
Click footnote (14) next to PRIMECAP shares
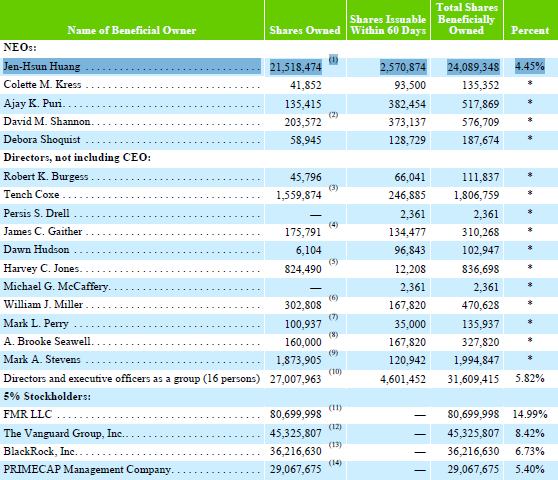click(335, 463)
